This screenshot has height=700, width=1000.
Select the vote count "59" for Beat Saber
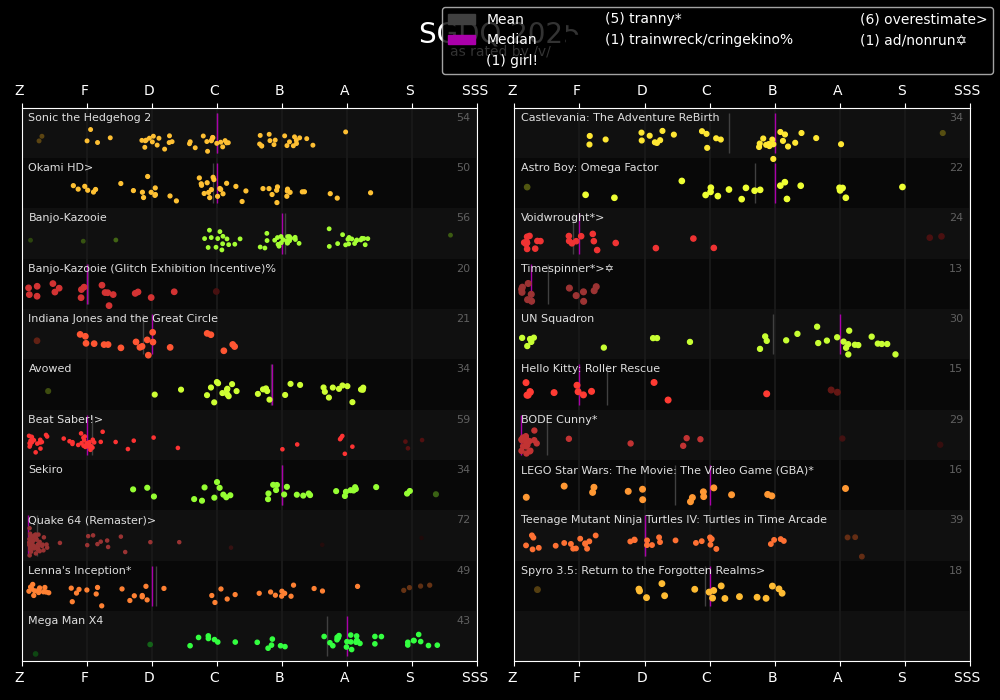tap(463, 419)
